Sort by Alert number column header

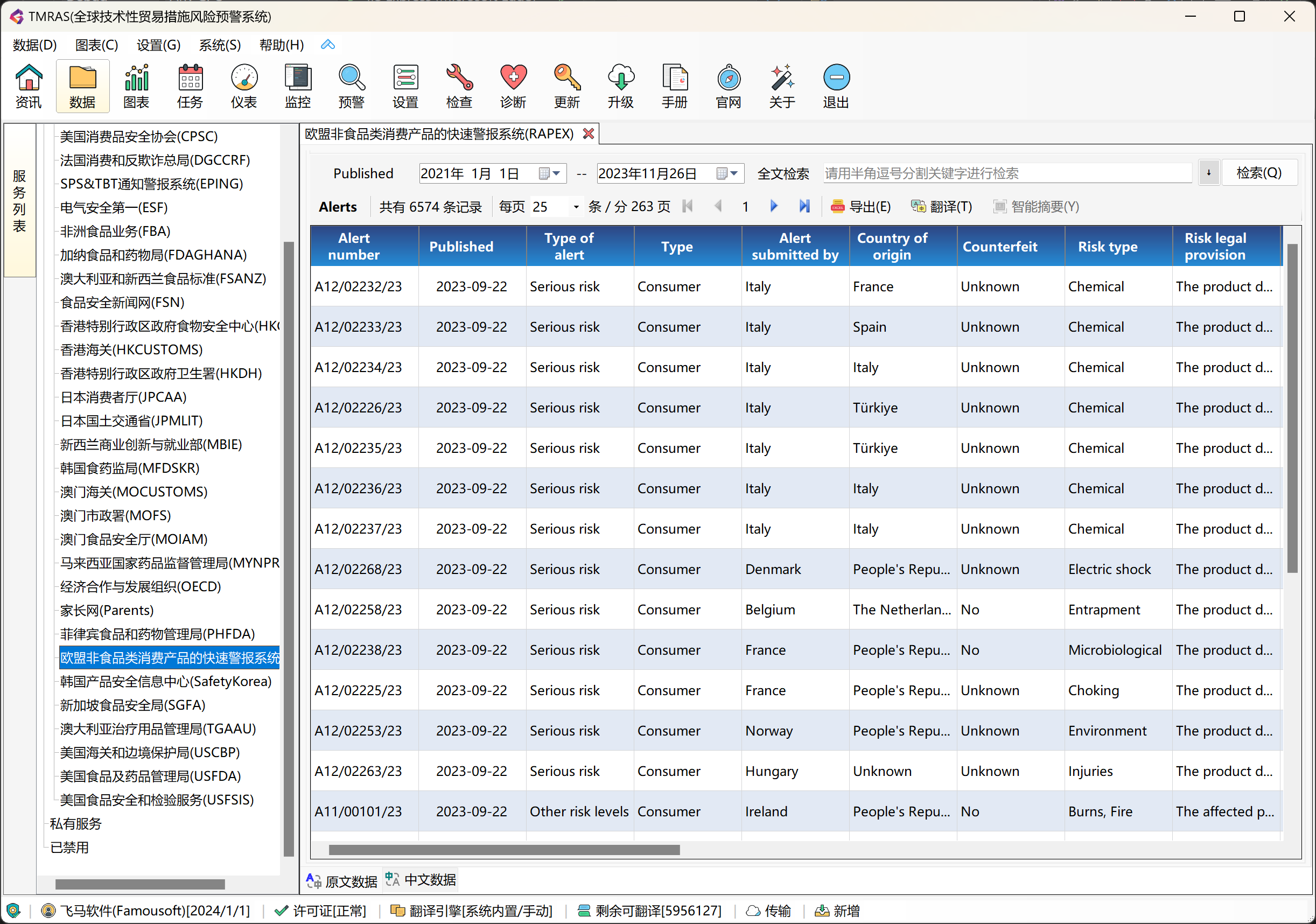point(365,246)
